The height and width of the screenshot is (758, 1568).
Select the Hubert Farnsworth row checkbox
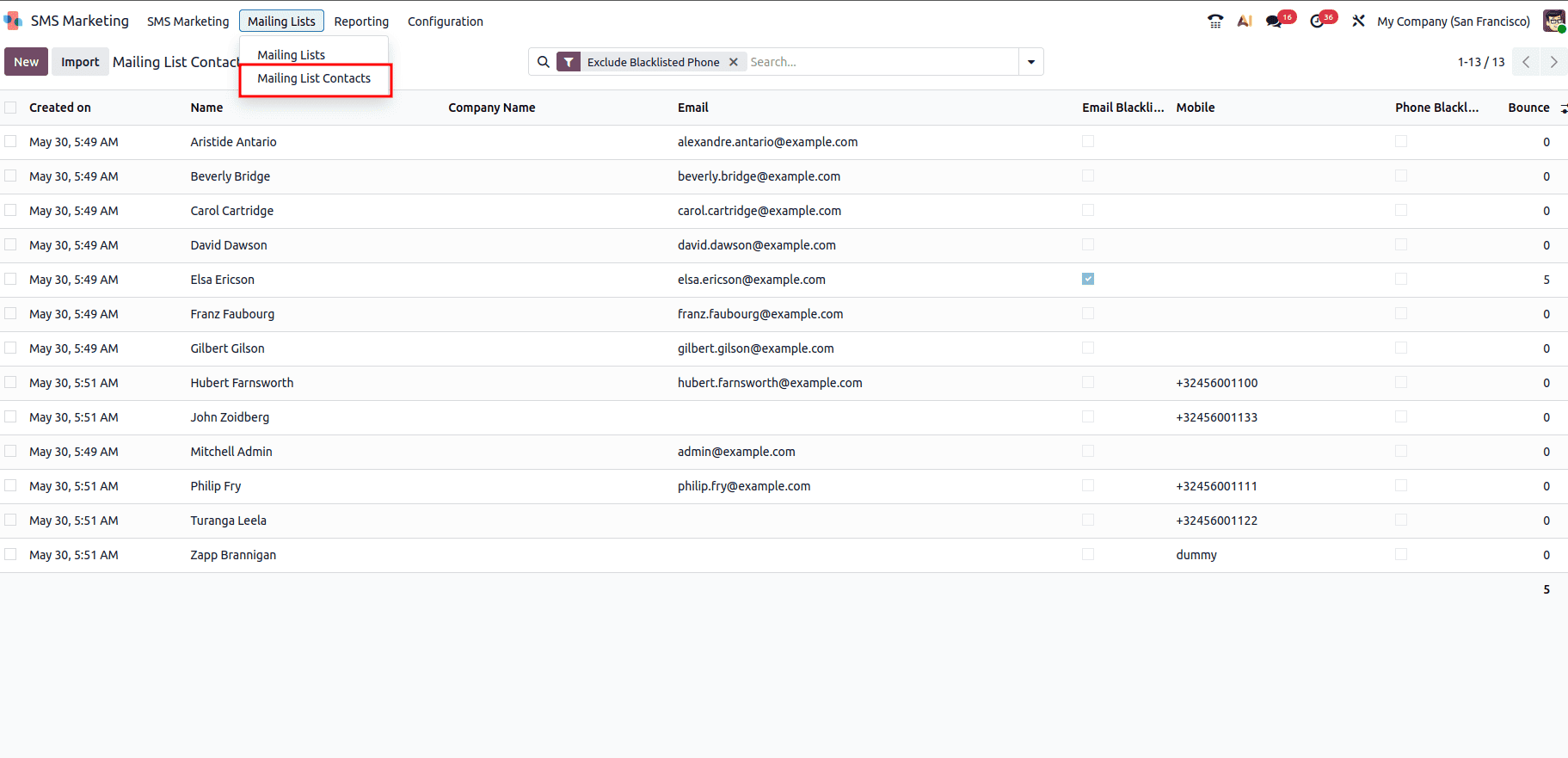pos(10,382)
